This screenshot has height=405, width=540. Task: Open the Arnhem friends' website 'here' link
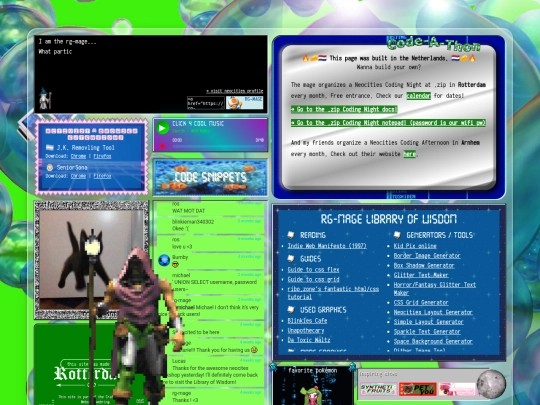pyautogui.click(x=409, y=154)
